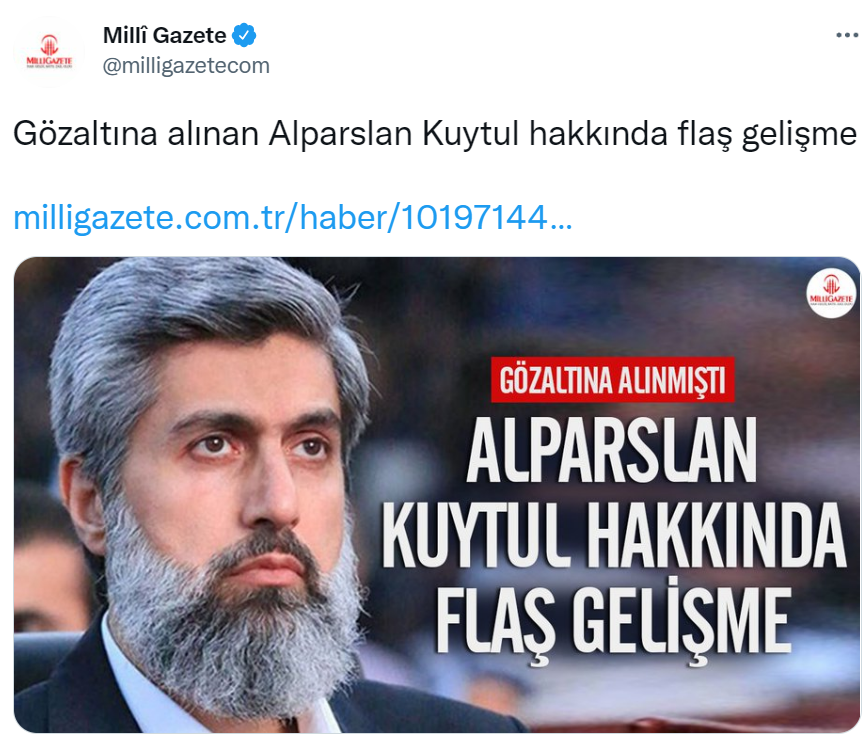Click the name Kuytul in the tweet text
This screenshot has width=868, height=735.
pyautogui.click(x=471, y=134)
